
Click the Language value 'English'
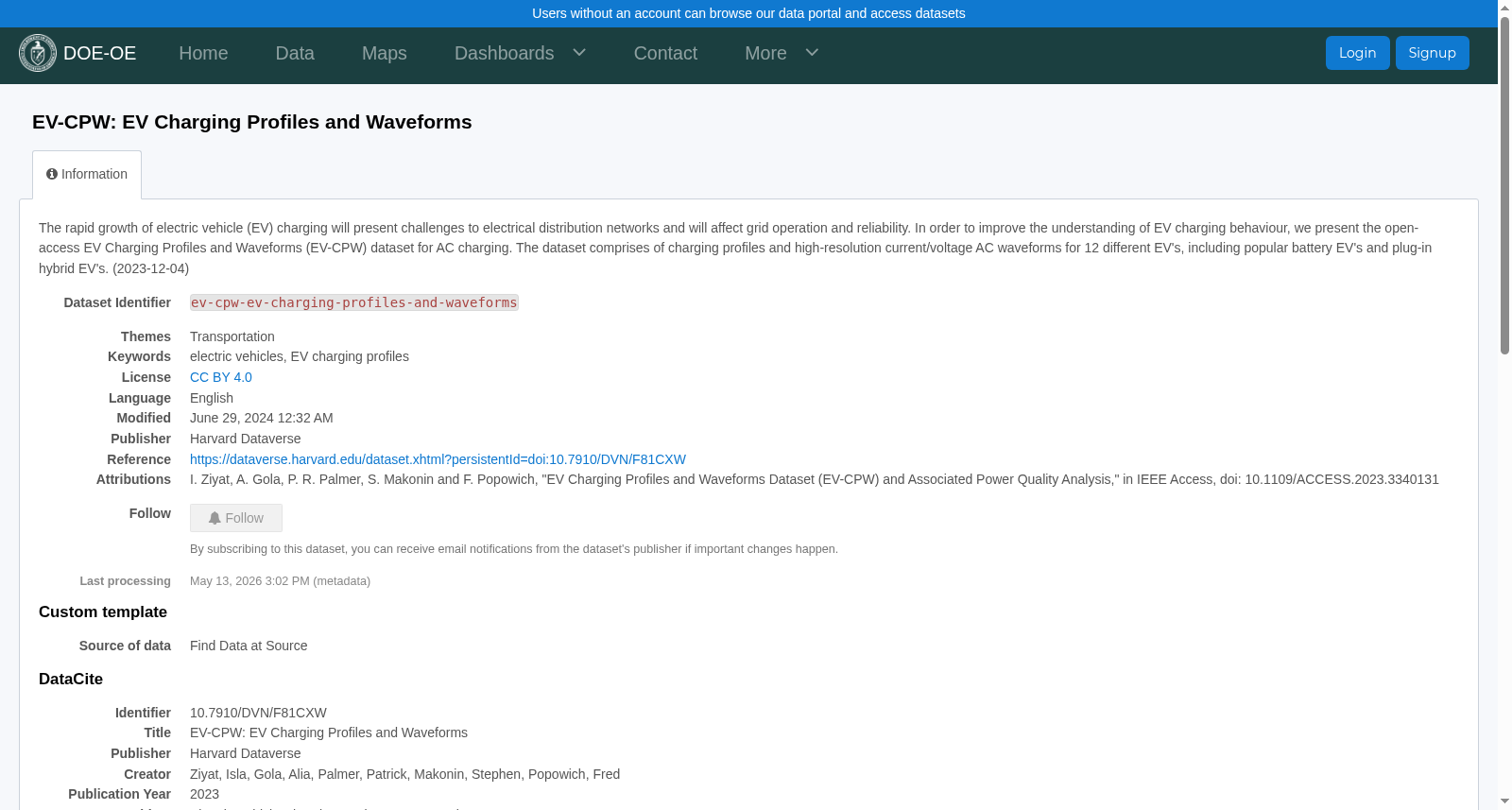(212, 398)
